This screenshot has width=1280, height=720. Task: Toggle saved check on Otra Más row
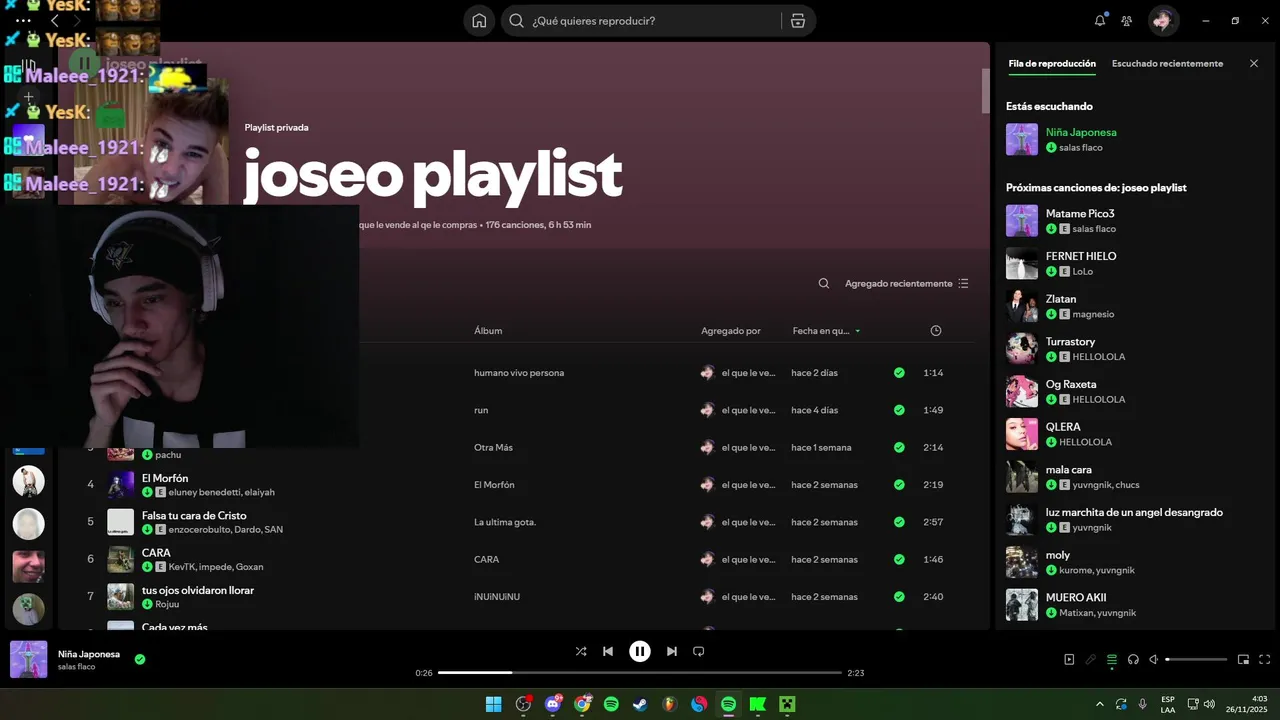tap(899, 448)
